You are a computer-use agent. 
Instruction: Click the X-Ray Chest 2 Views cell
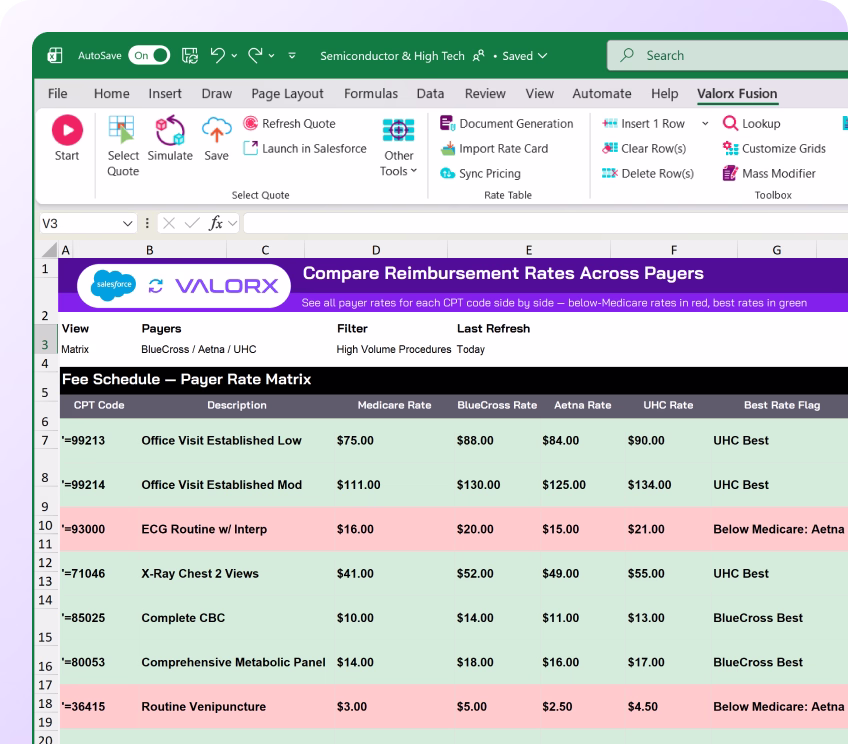(x=236, y=573)
